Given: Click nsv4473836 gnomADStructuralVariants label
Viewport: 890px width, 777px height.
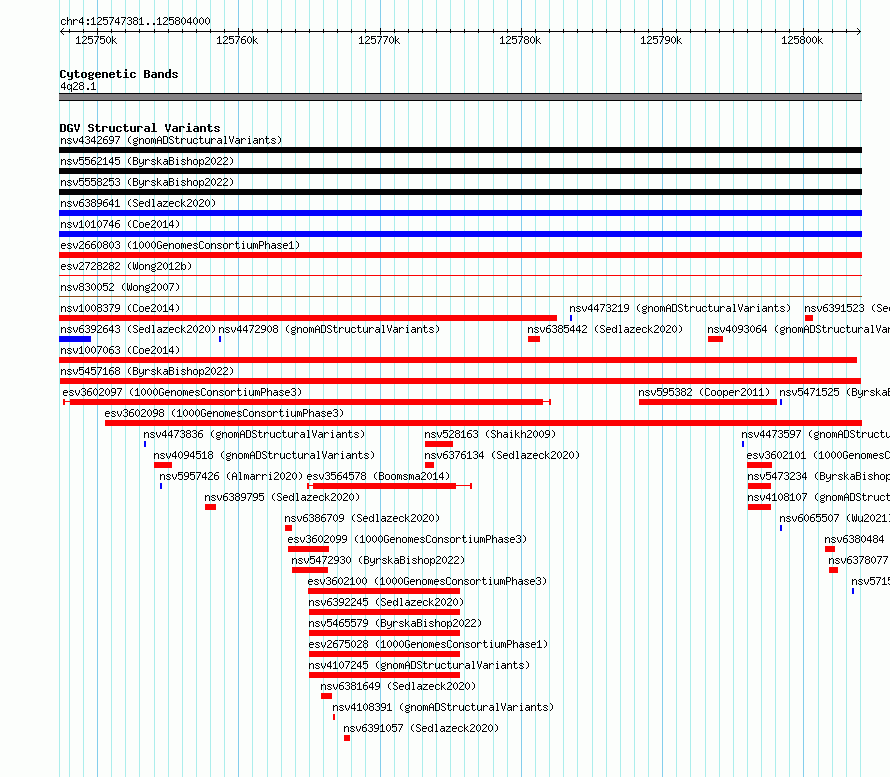Looking at the screenshot, I should click(x=254, y=434).
